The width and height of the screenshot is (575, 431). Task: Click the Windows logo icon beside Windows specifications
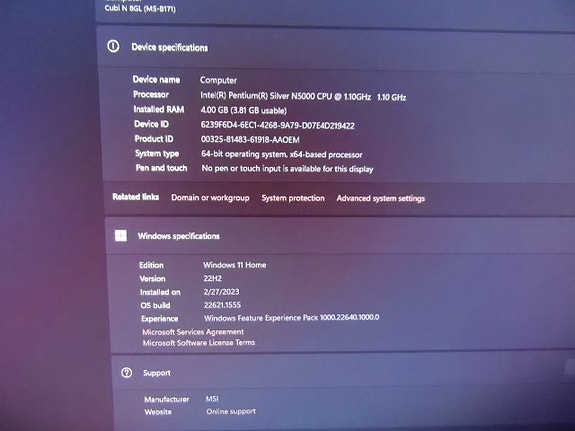tap(121, 235)
